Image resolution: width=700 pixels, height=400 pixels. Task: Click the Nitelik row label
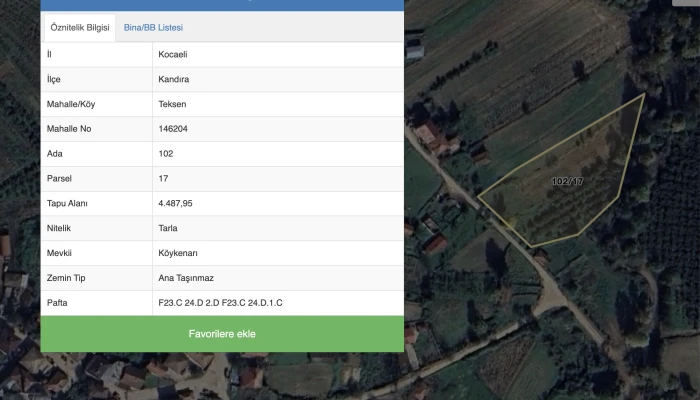coord(59,228)
